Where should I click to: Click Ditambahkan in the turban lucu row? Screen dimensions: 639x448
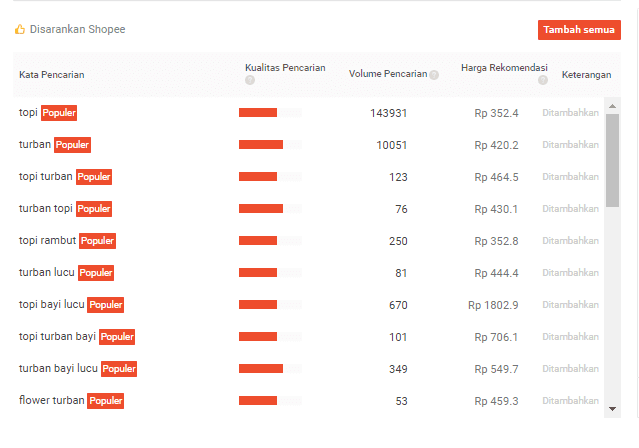click(x=570, y=273)
